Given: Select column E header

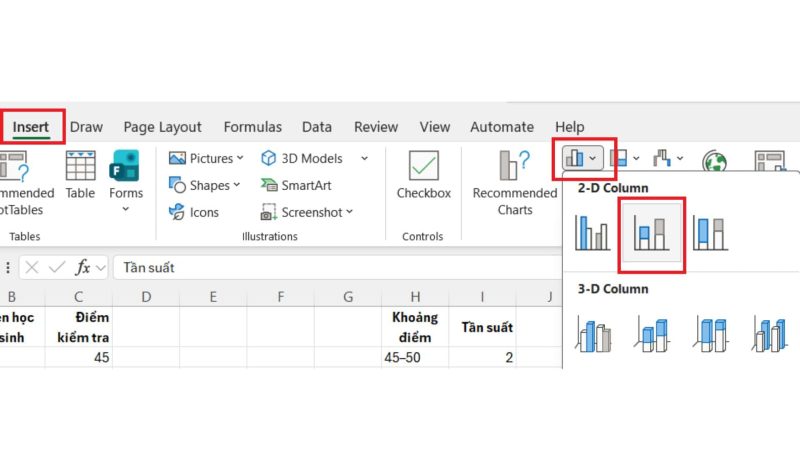Looking at the screenshot, I should [x=213, y=296].
